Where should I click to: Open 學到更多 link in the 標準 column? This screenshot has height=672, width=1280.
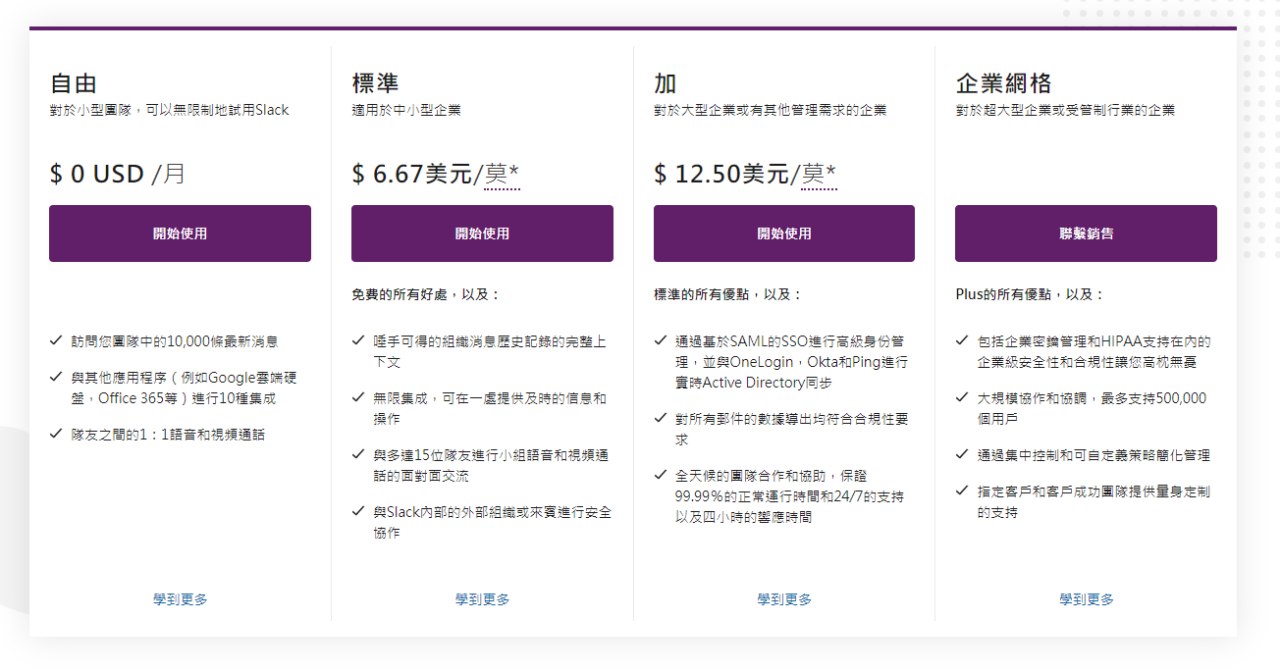tap(482, 599)
